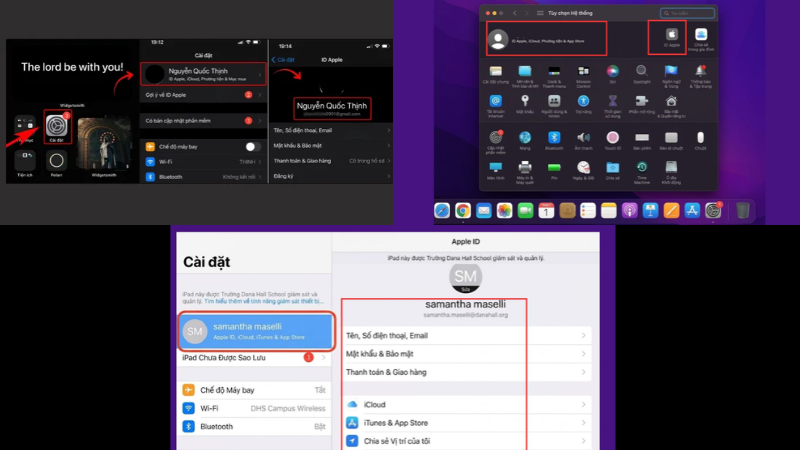Open Tên, Số điện thoại, Email on iPhone
Viewport: 800px width, 450px height.
331,130
